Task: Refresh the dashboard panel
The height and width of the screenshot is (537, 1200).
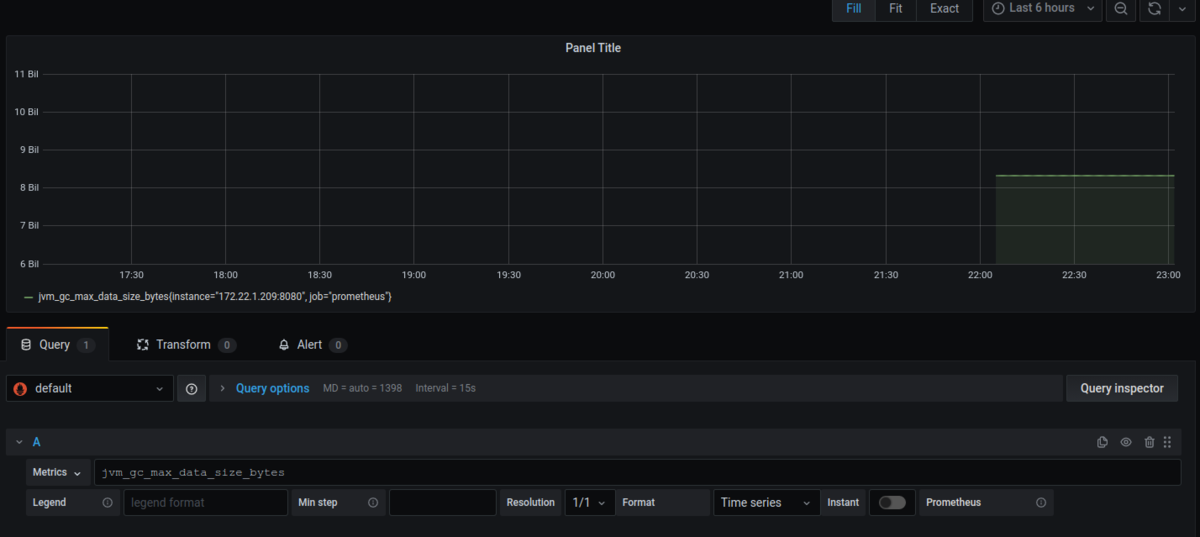Action: coord(1154,8)
